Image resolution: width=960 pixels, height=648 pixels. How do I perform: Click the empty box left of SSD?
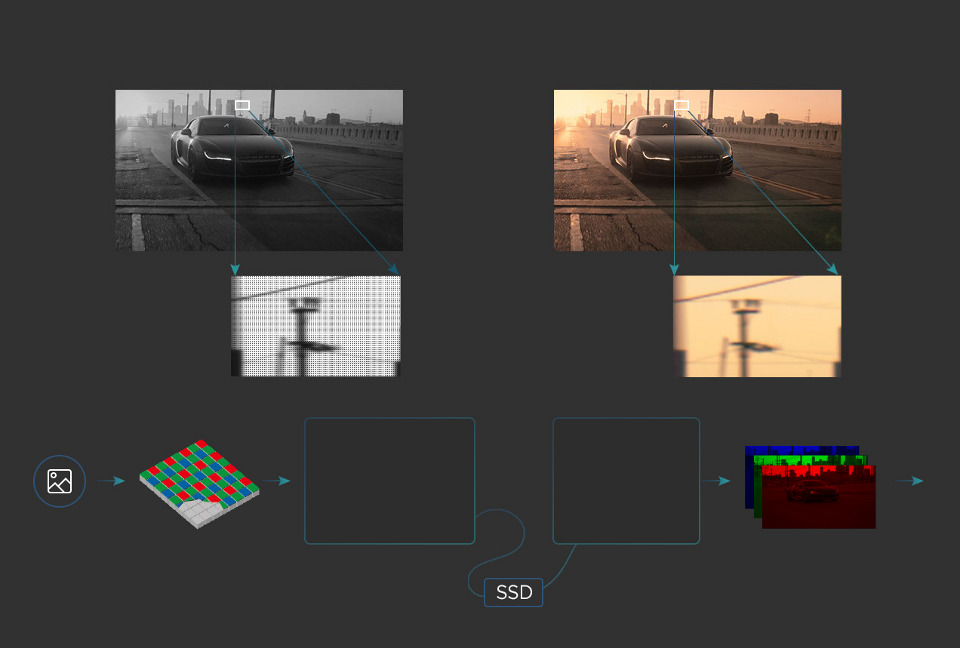[x=389, y=481]
